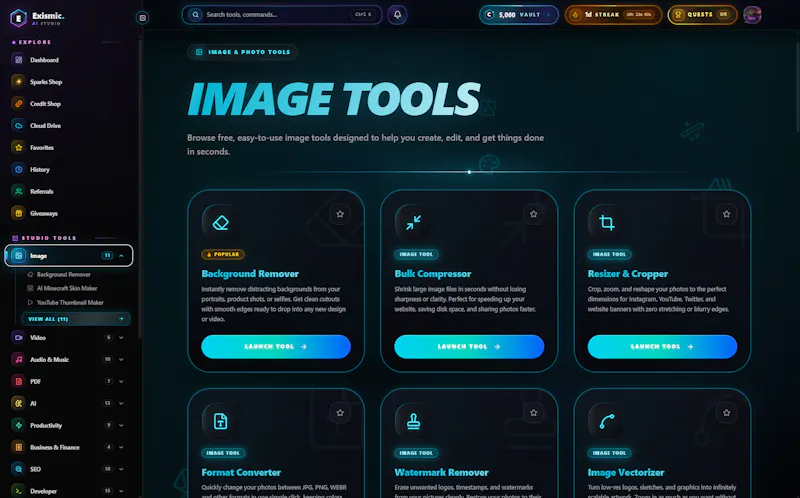
Task: Expand the PDF category chevron
Action: click(121, 381)
